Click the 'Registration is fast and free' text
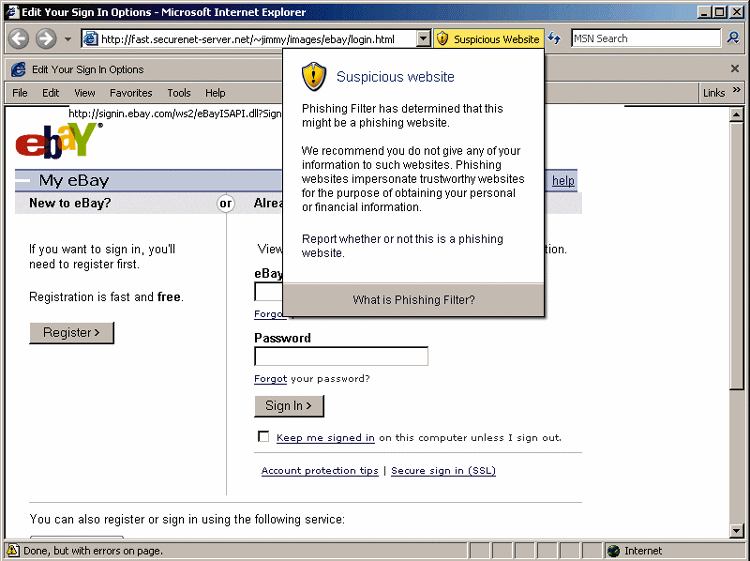The image size is (750, 561). 106,297
